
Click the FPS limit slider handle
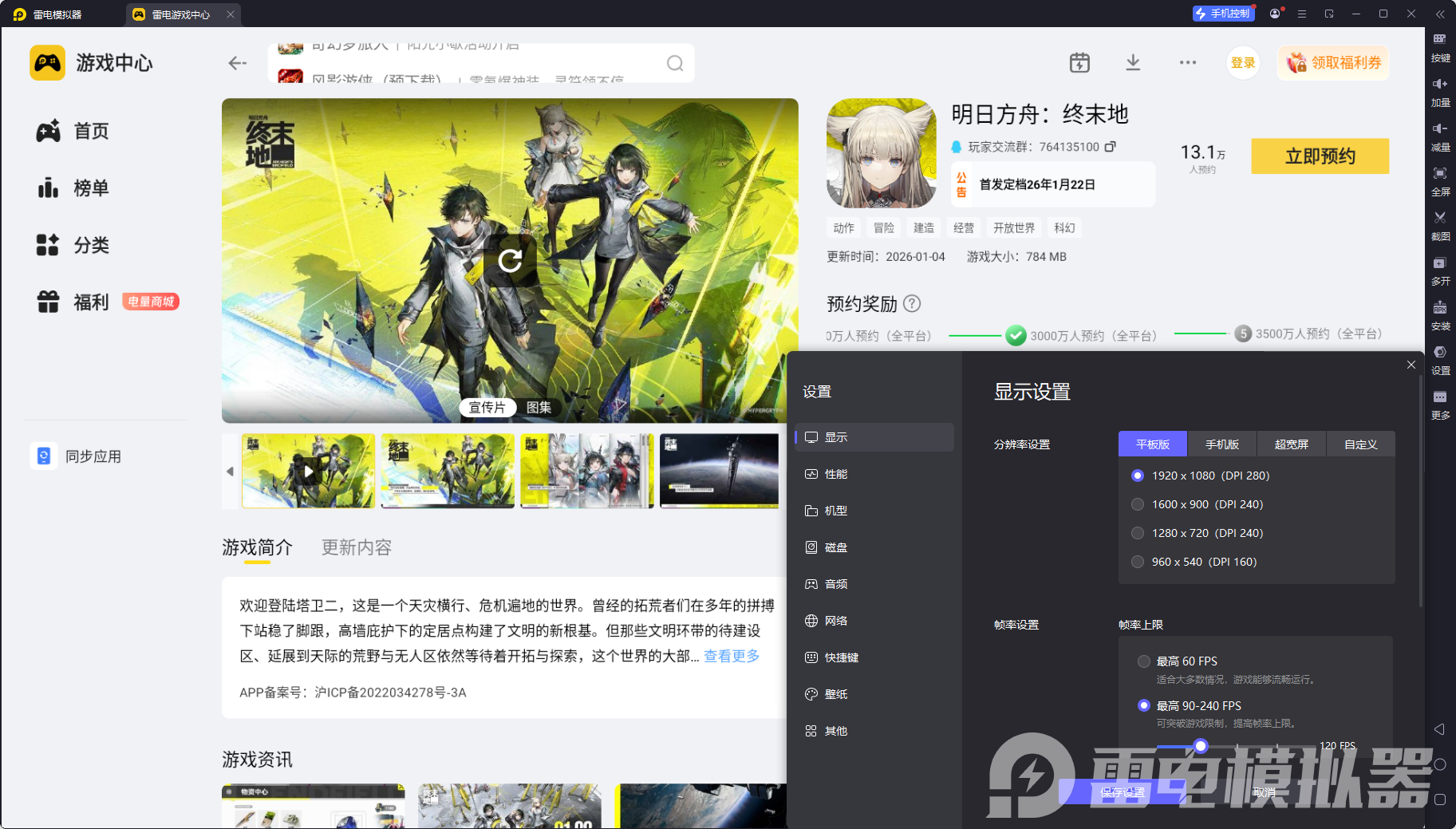(x=1200, y=746)
